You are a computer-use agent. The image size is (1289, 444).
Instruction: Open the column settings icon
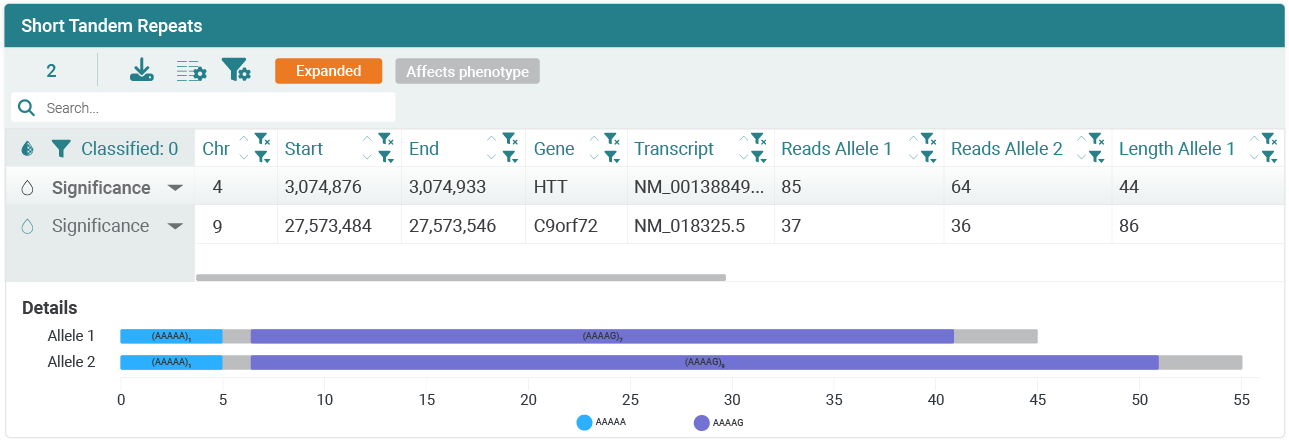click(x=190, y=71)
